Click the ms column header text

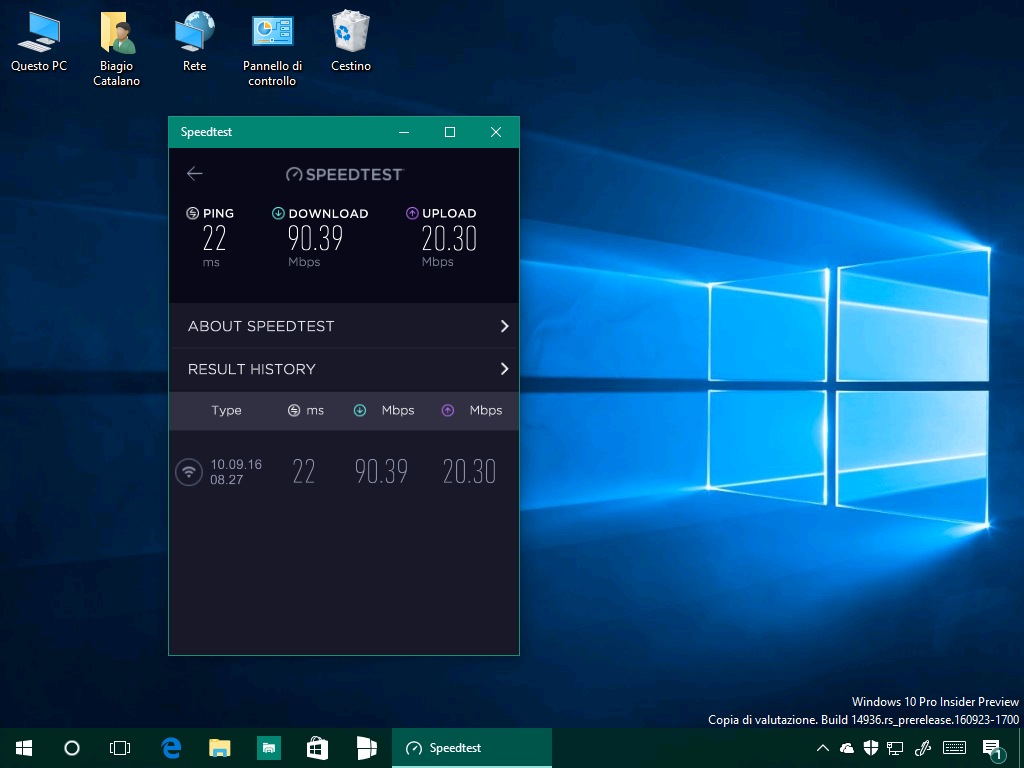(315, 411)
